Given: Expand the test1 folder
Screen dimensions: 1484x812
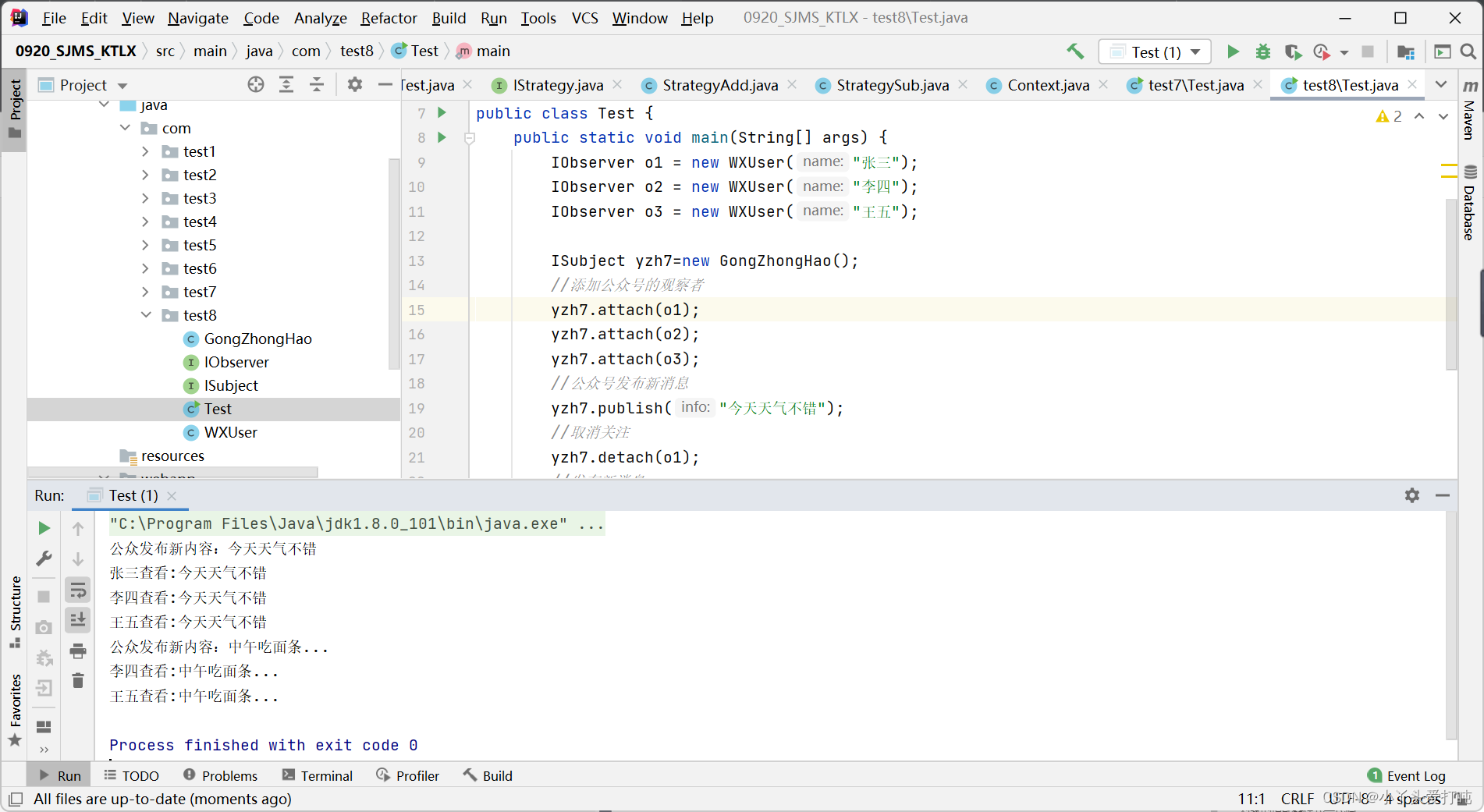Looking at the screenshot, I should point(145,151).
